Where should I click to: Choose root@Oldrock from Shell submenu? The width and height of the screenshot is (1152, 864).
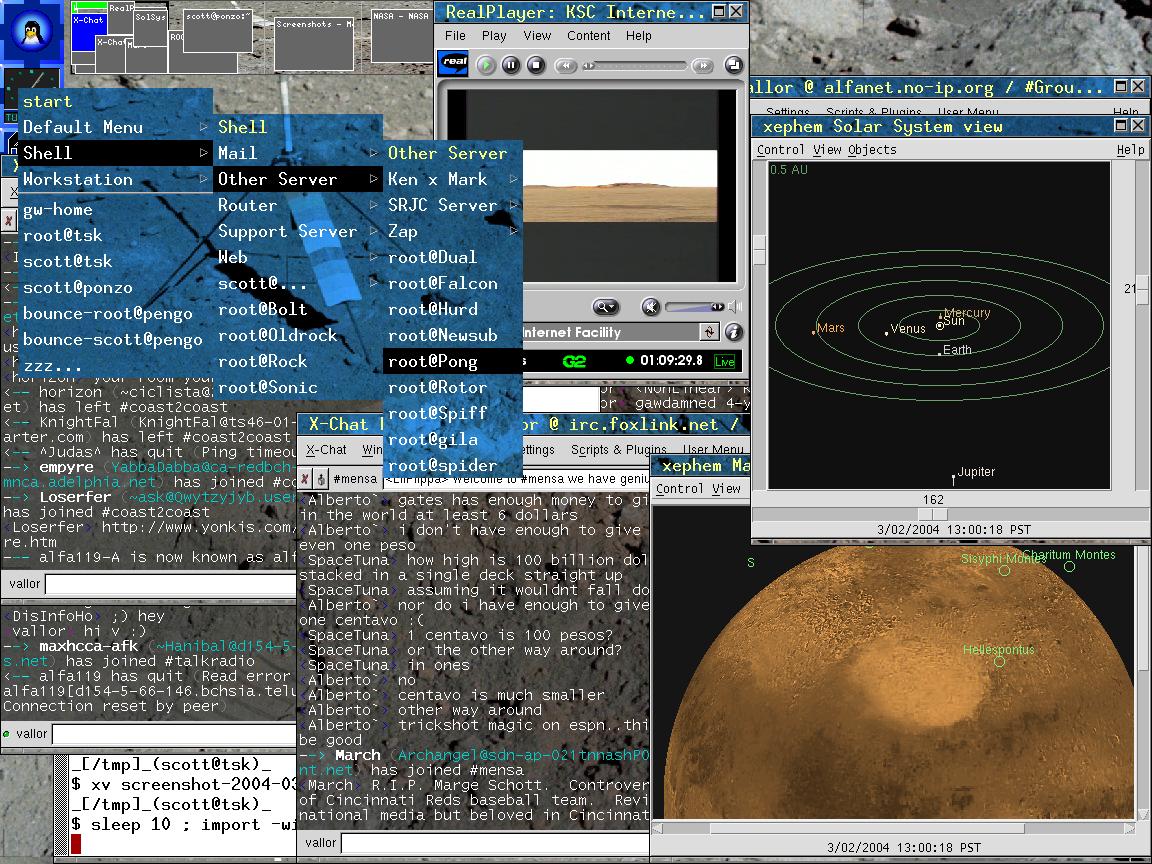[298, 335]
